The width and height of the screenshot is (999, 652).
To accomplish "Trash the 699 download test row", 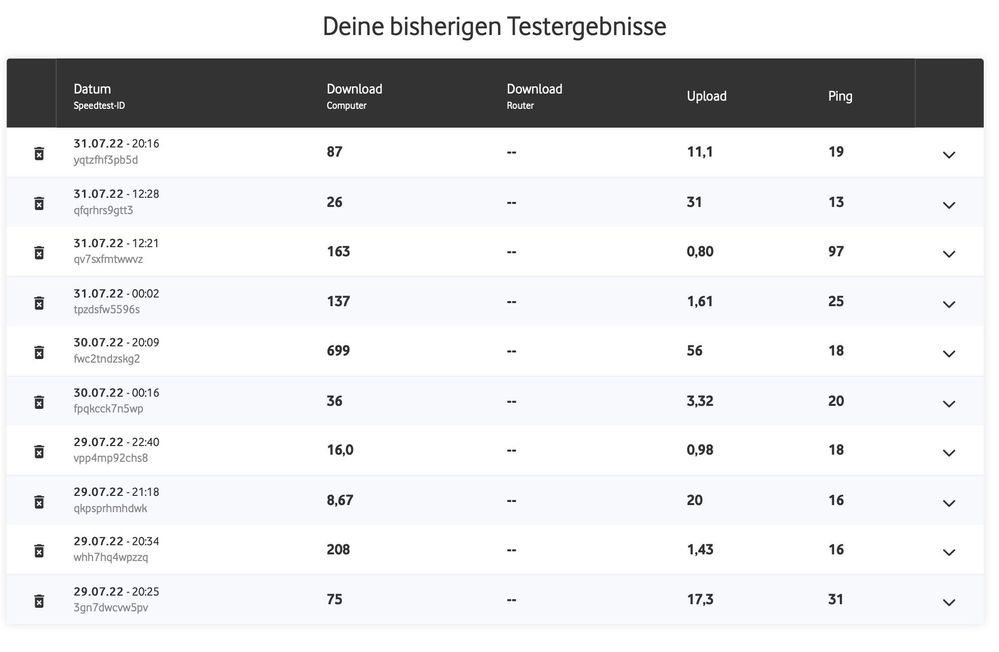I will 39,352.
